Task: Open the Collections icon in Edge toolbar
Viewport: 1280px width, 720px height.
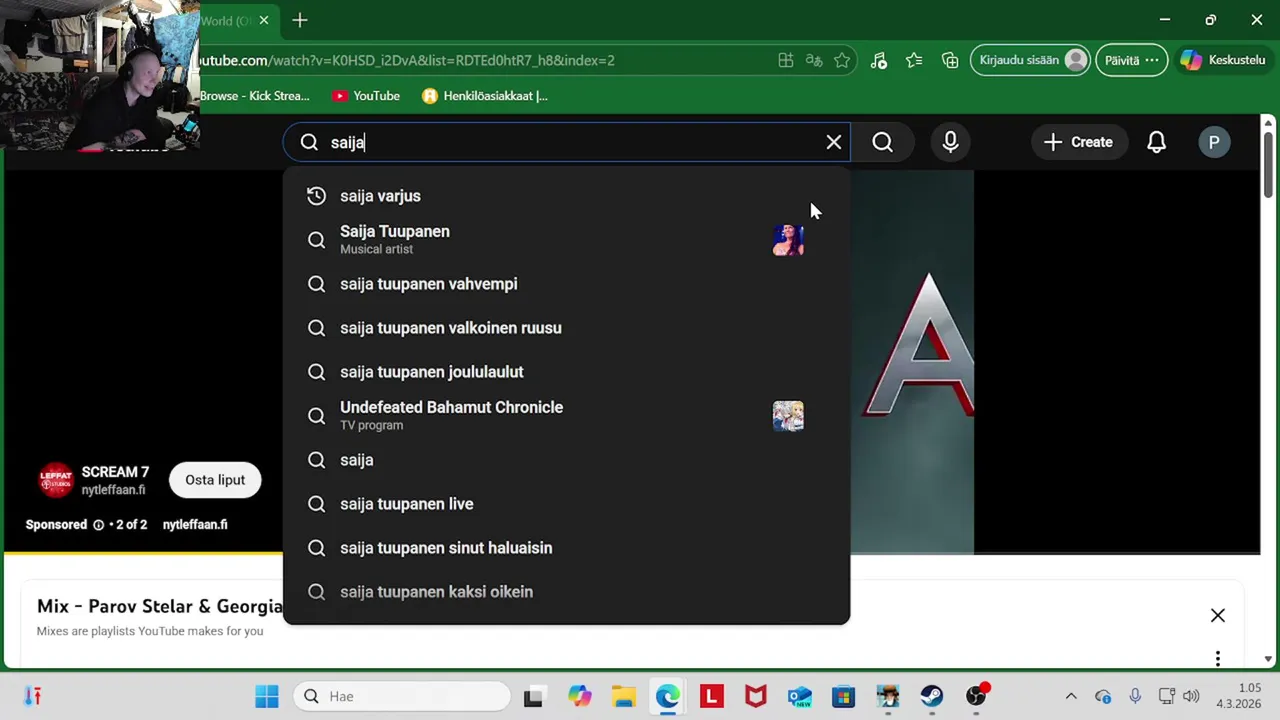Action: [x=950, y=60]
